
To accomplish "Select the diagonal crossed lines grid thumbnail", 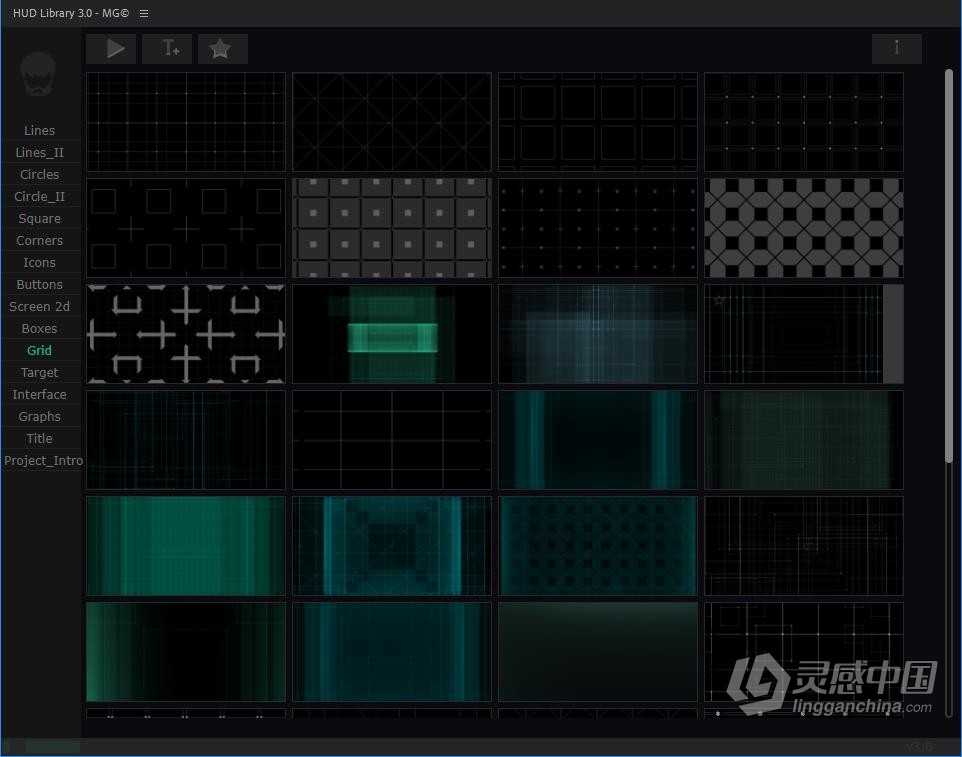I will point(392,122).
